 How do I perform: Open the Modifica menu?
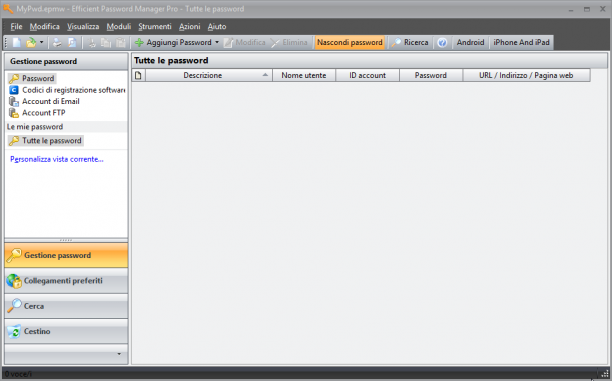[44, 27]
